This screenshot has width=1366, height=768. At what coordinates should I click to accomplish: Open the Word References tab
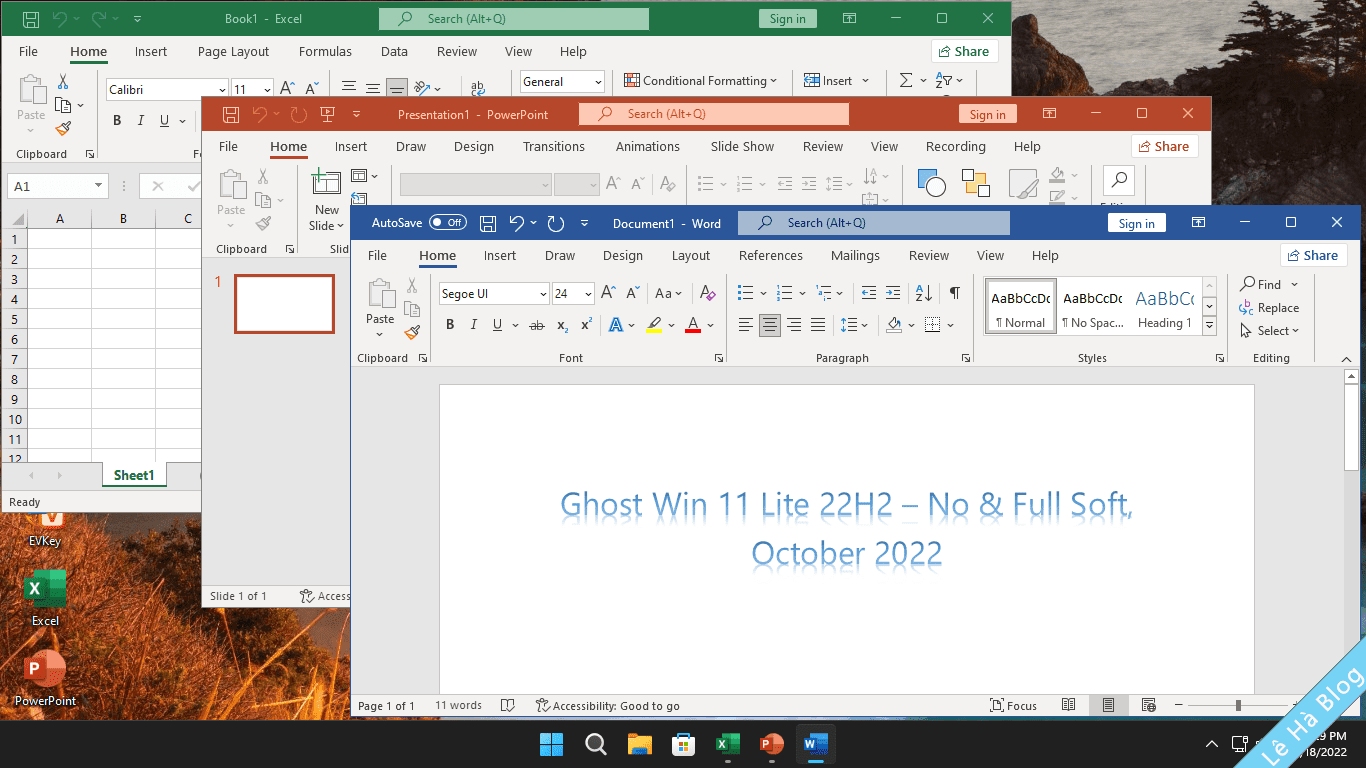tap(770, 256)
